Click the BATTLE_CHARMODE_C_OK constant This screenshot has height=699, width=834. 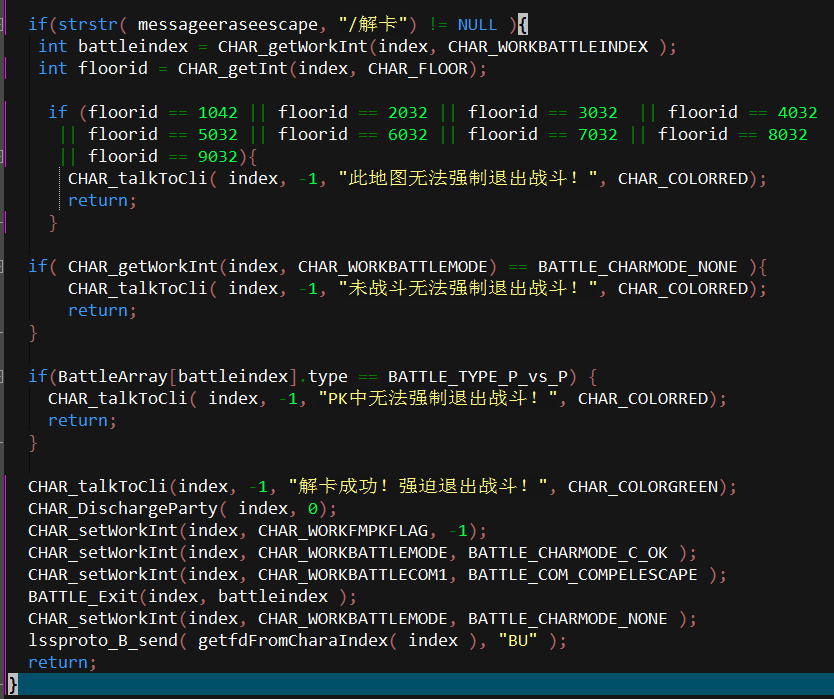coord(568,553)
